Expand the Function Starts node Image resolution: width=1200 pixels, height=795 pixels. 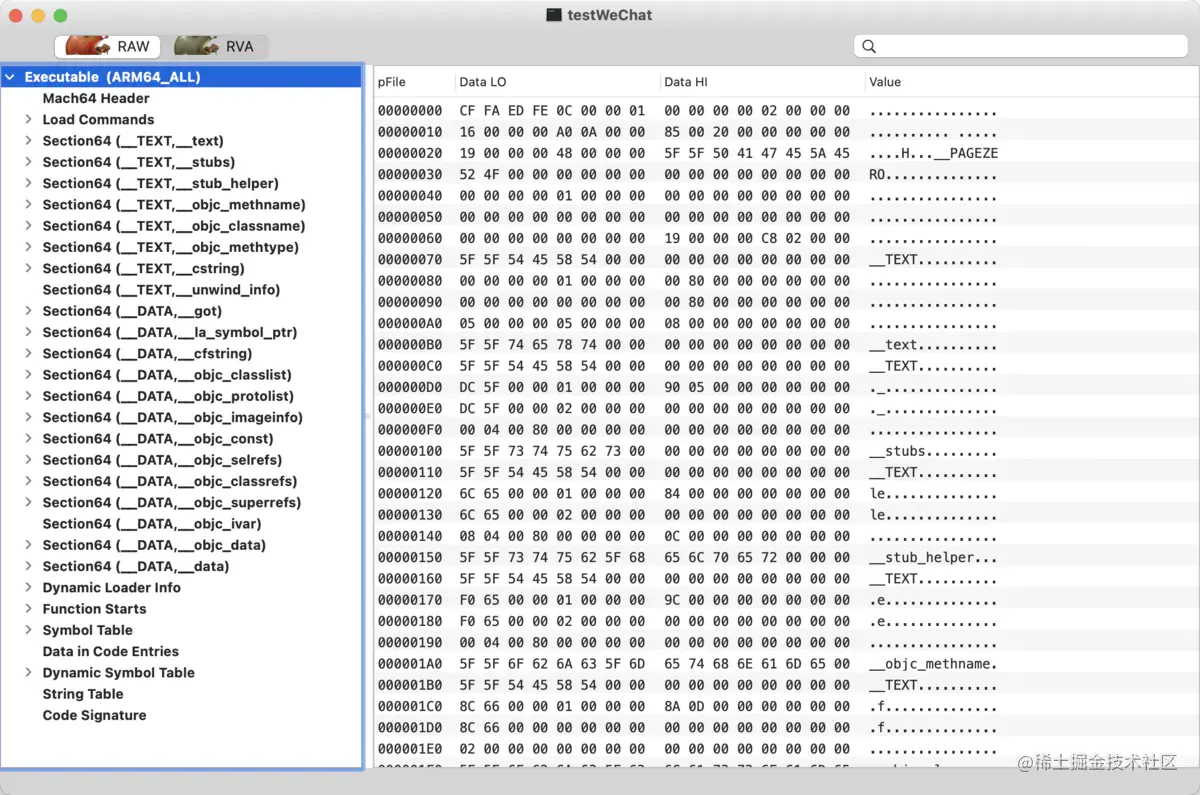point(28,609)
